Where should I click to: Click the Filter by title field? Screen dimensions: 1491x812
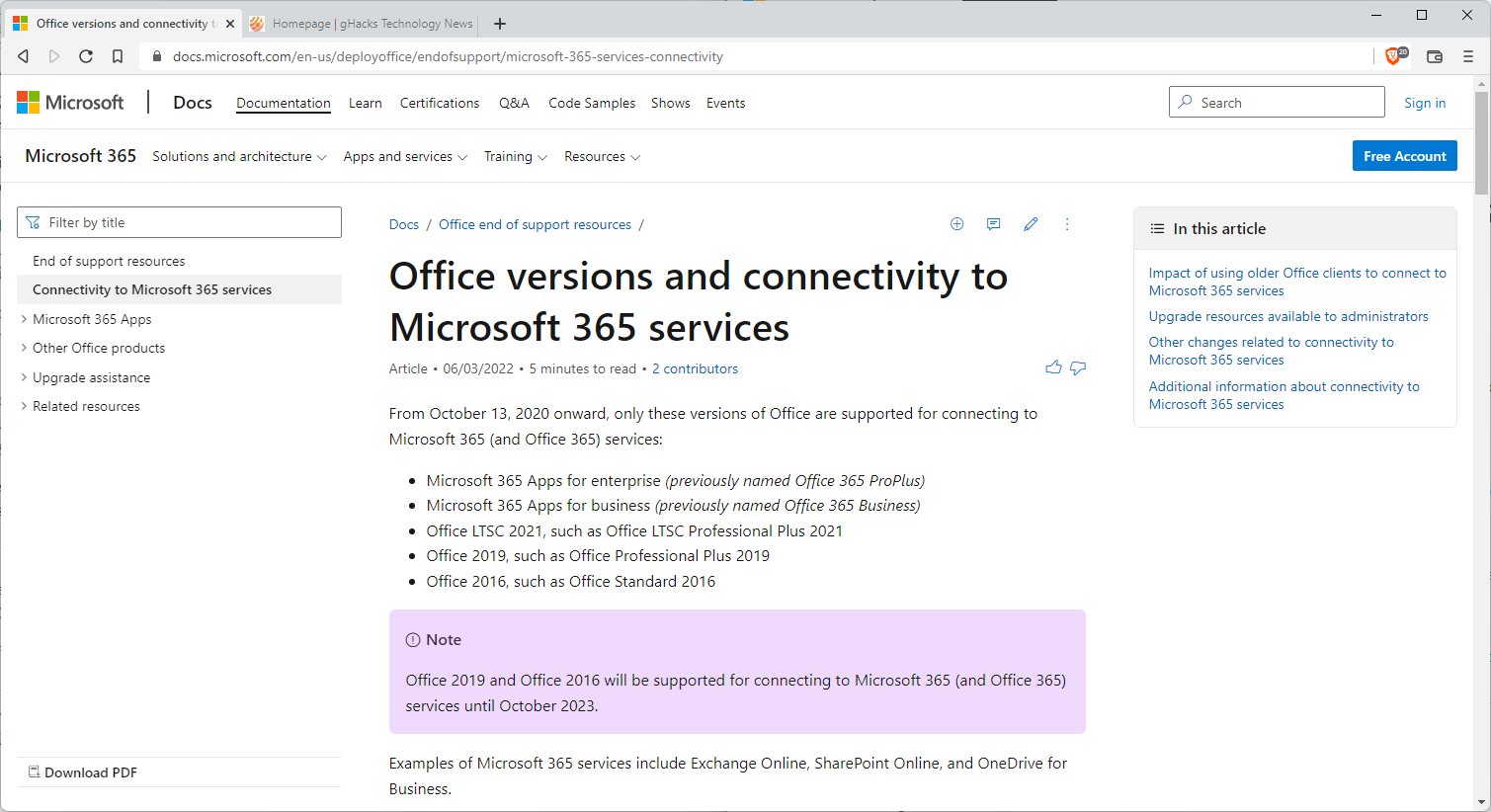pyautogui.click(x=180, y=222)
